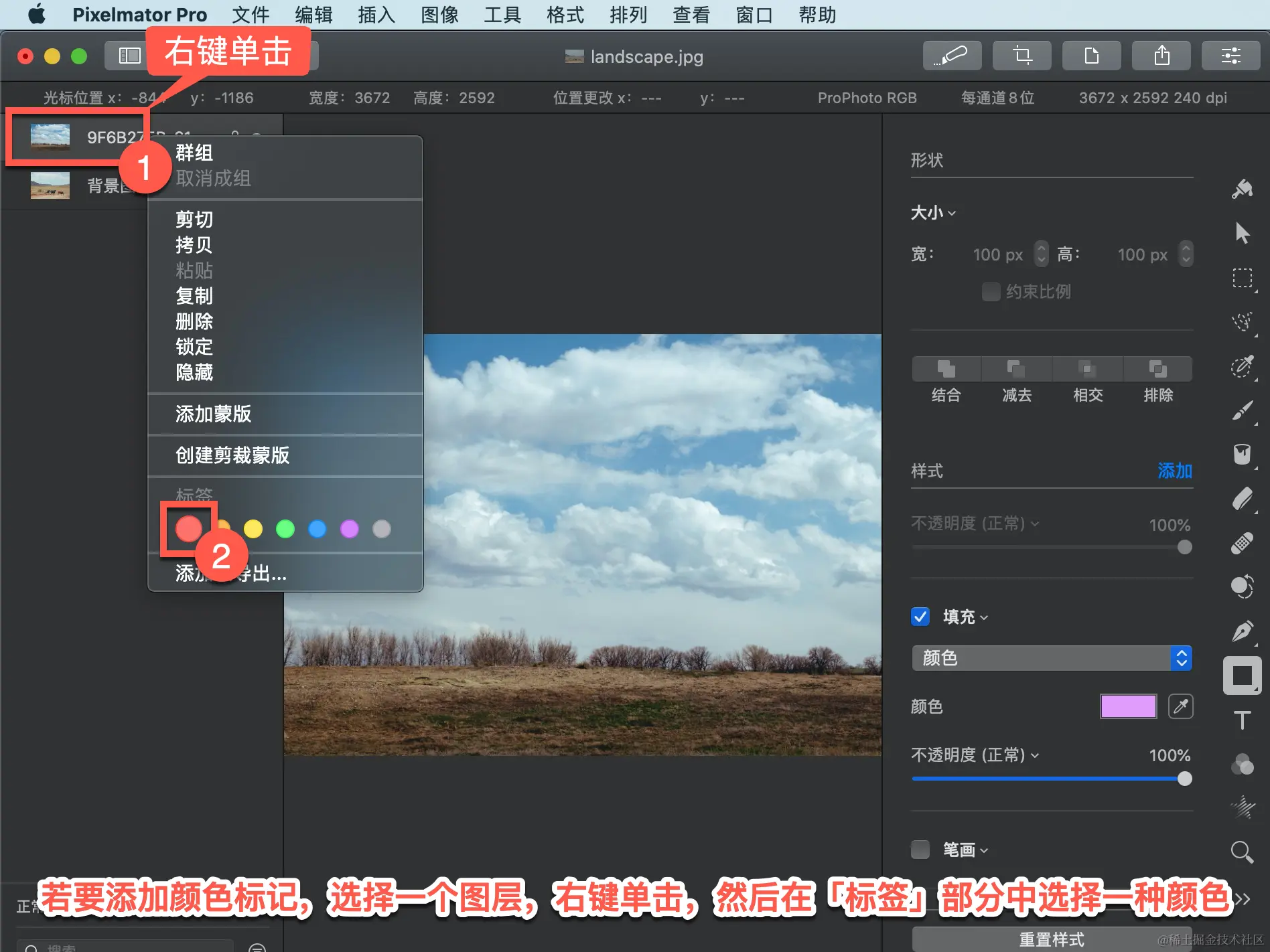Select the Effects circles tool
The height and width of the screenshot is (952, 1270).
pos(1243,764)
